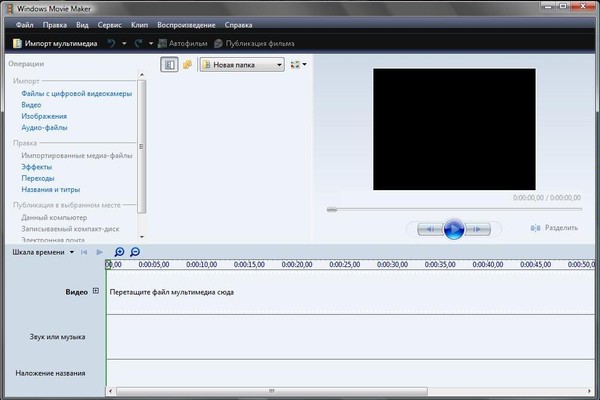Click timeline scroll left arrow
600x400 pixels.
tap(111, 391)
